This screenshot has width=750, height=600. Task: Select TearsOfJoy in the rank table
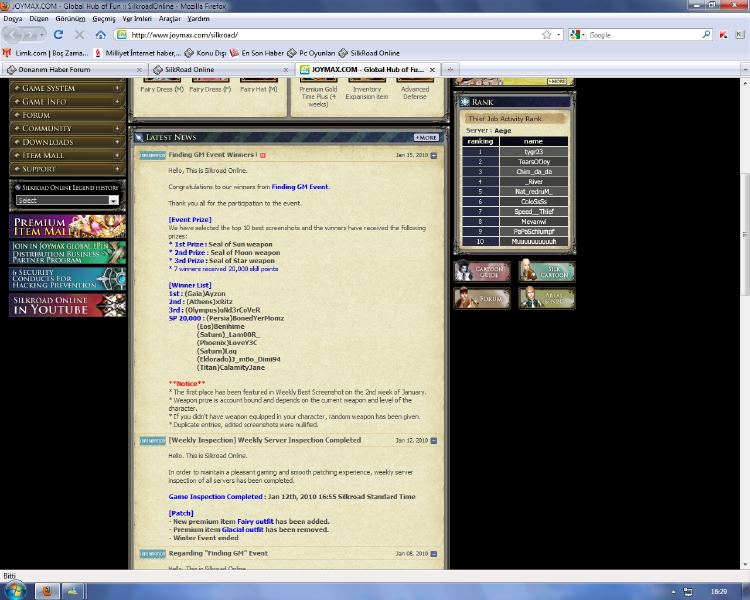pyautogui.click(x=533, y=162)
